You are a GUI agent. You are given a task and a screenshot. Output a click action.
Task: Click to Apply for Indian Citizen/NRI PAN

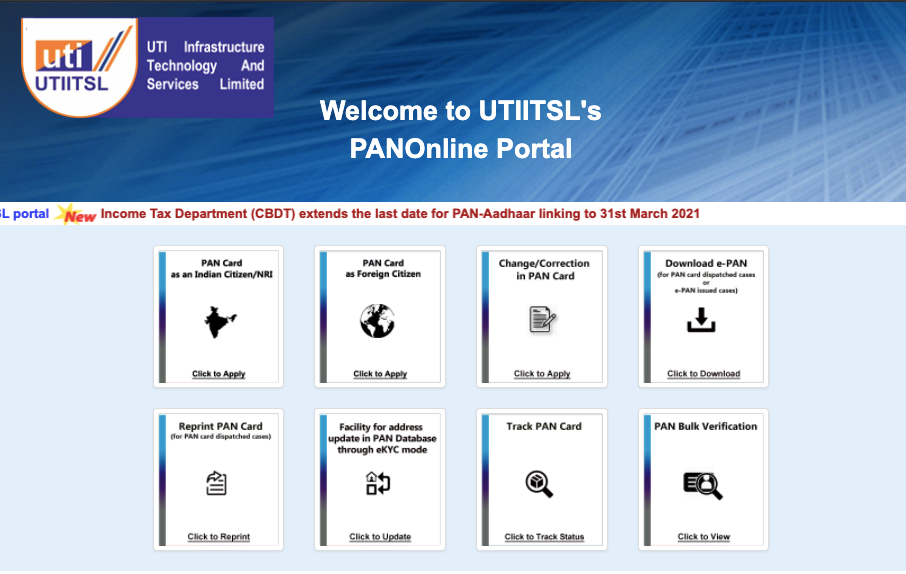click(x=218, y=374)
